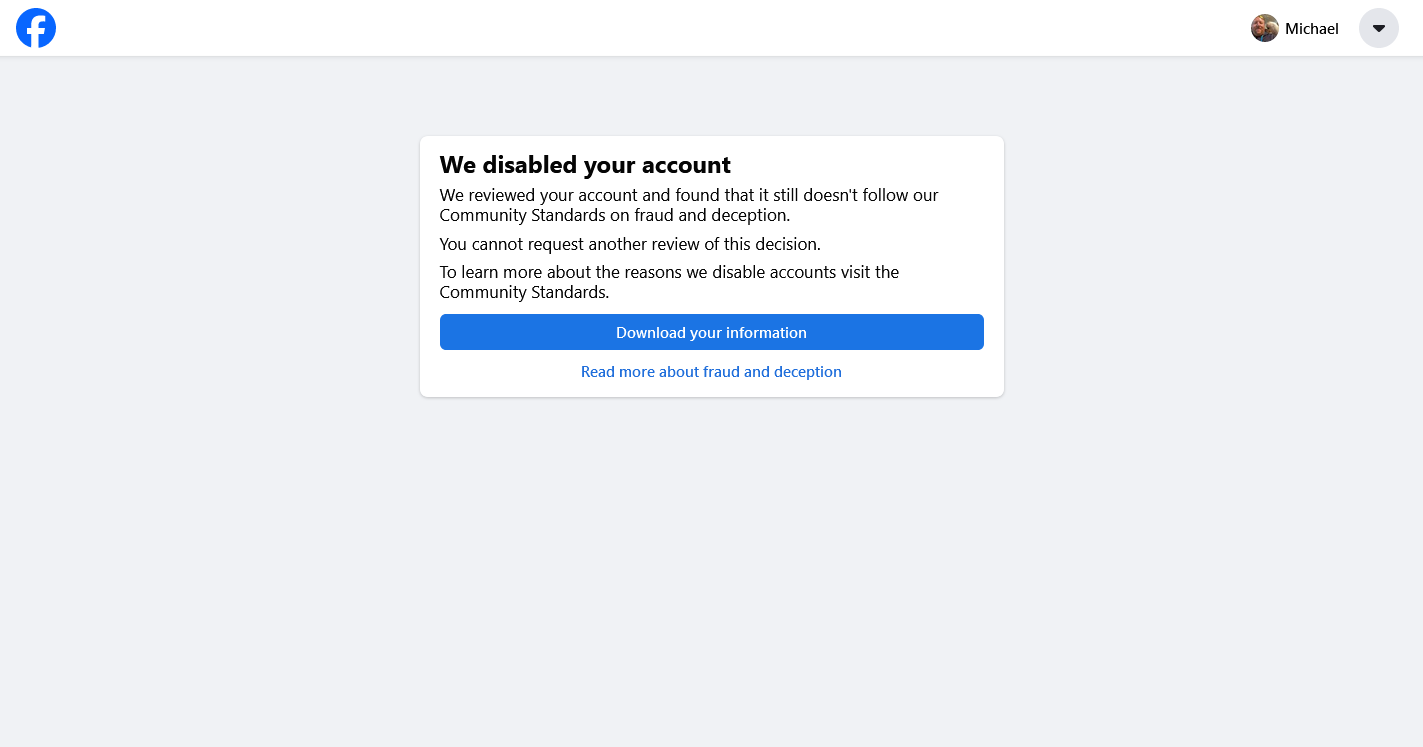Click the Michael profile name
This screenshot has width=1423, height=747.
[1312, 29]
